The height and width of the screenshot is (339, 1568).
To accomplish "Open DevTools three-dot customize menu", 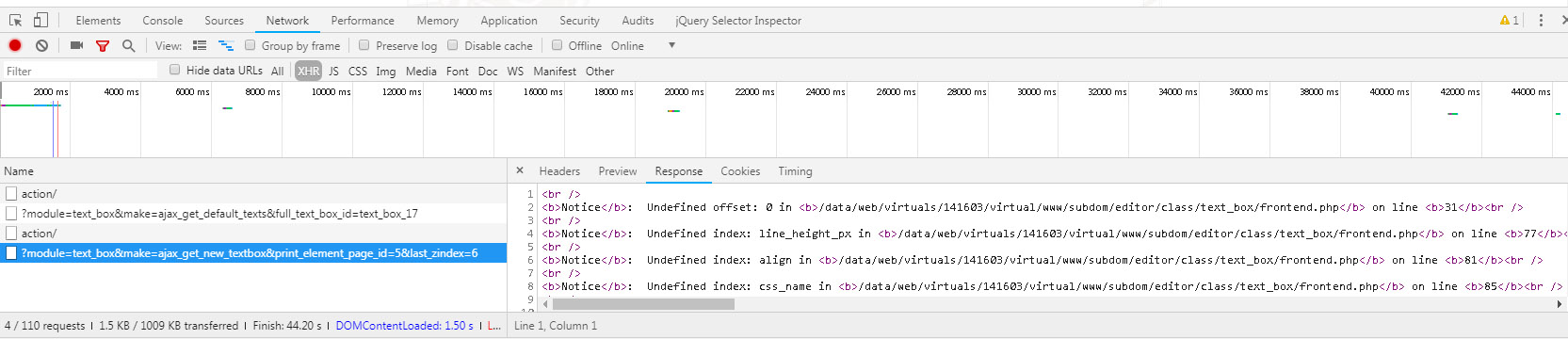I will point(1541,20).
